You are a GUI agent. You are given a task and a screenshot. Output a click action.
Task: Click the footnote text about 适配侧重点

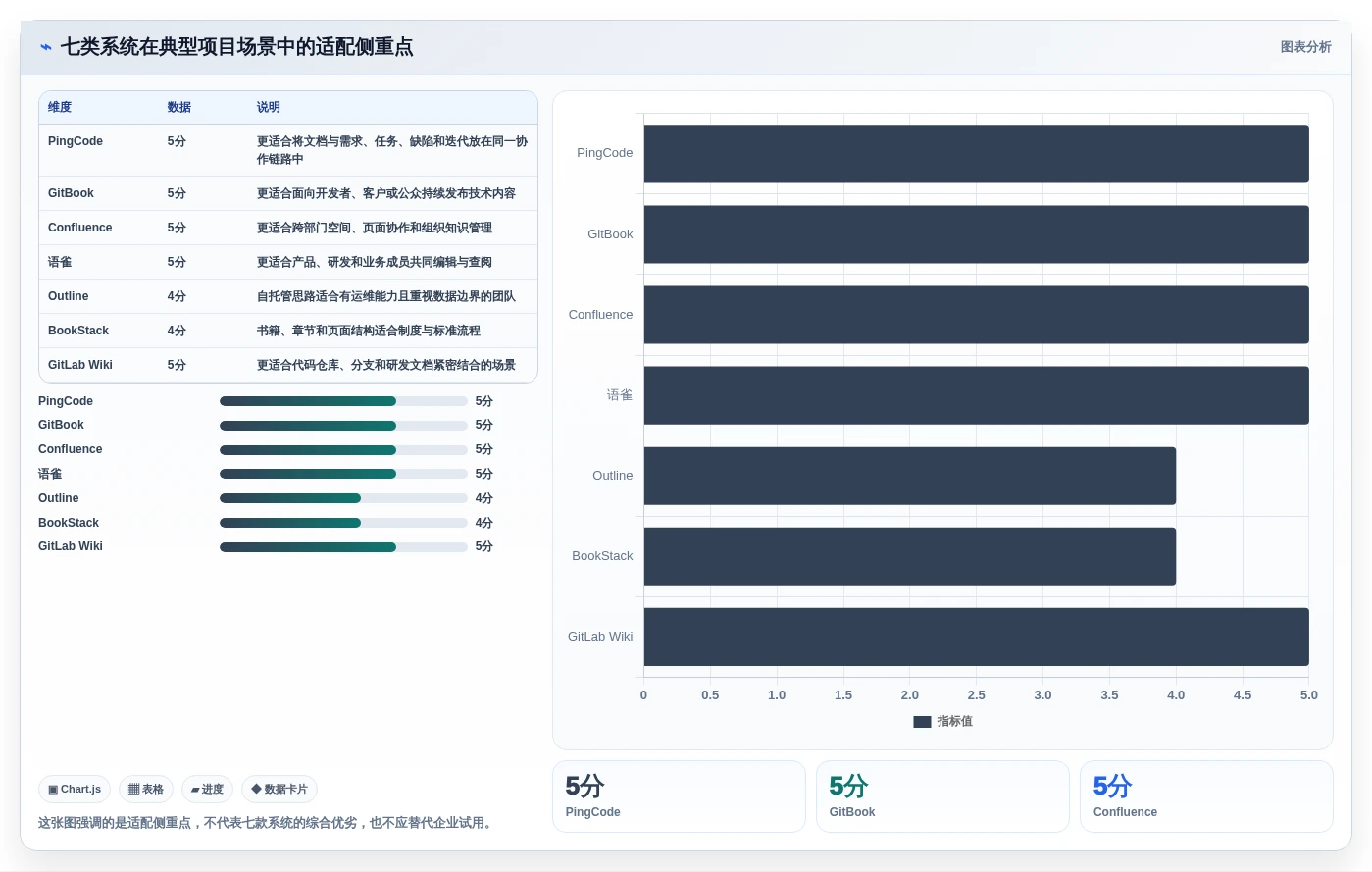265,823
